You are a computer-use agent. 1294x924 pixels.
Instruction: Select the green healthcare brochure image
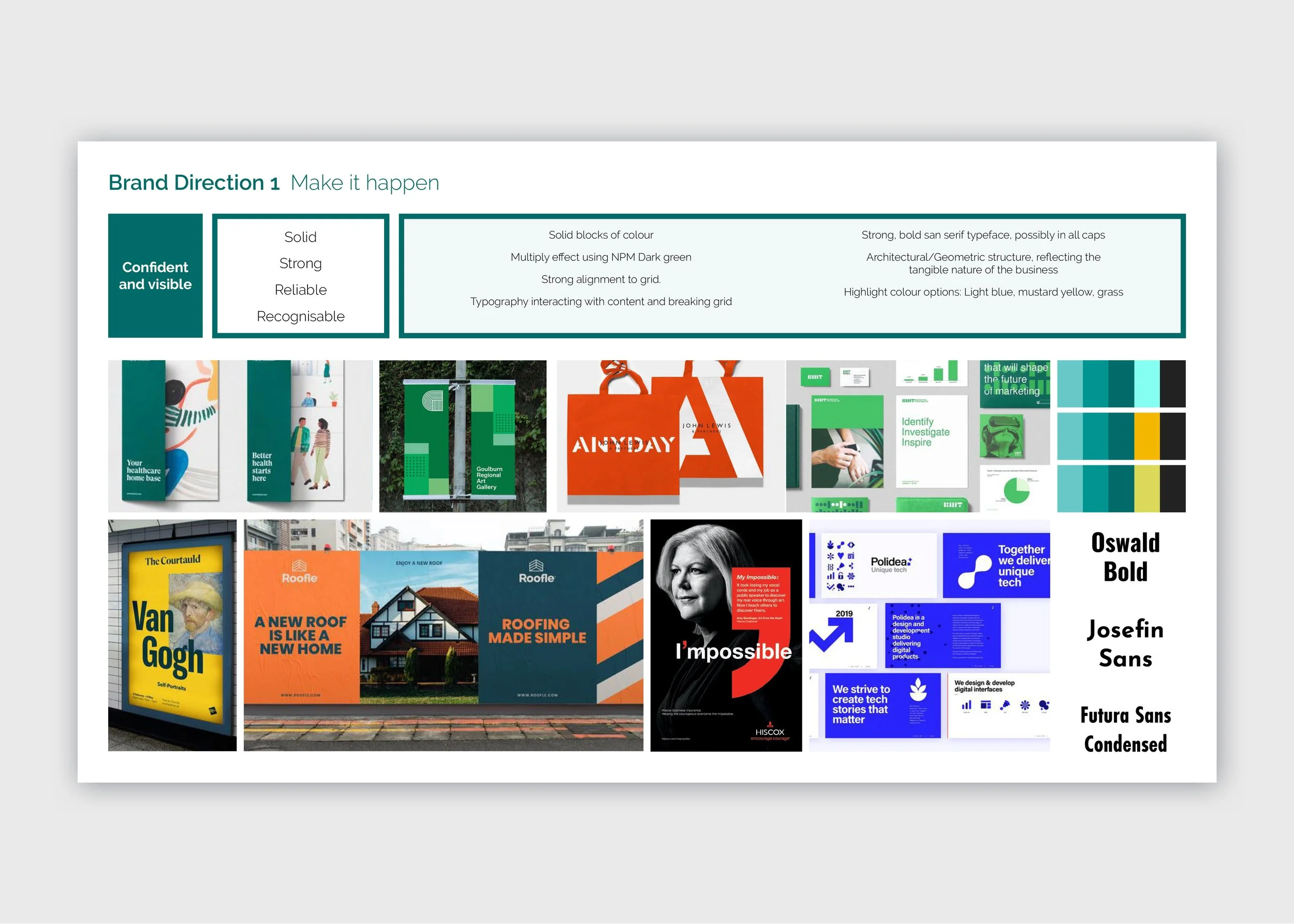[x=240, y=436]
